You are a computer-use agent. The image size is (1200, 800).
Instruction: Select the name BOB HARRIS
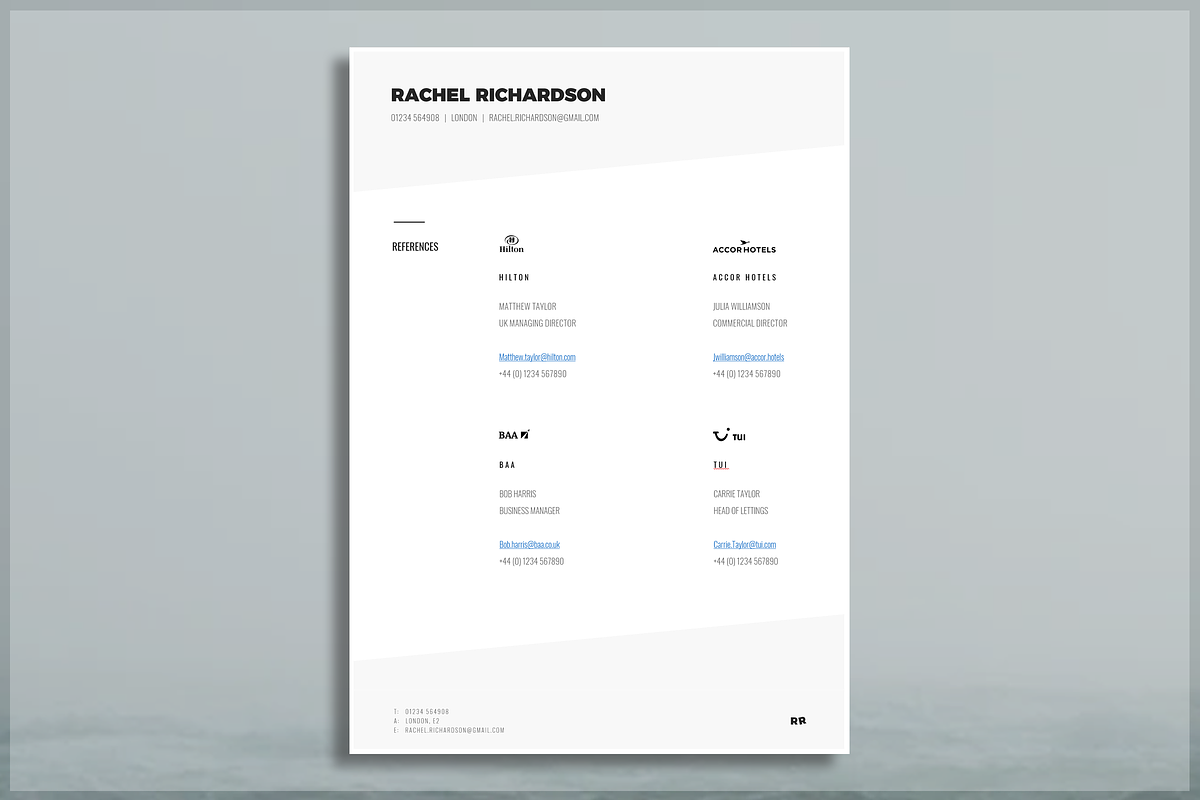click(517, 494)
